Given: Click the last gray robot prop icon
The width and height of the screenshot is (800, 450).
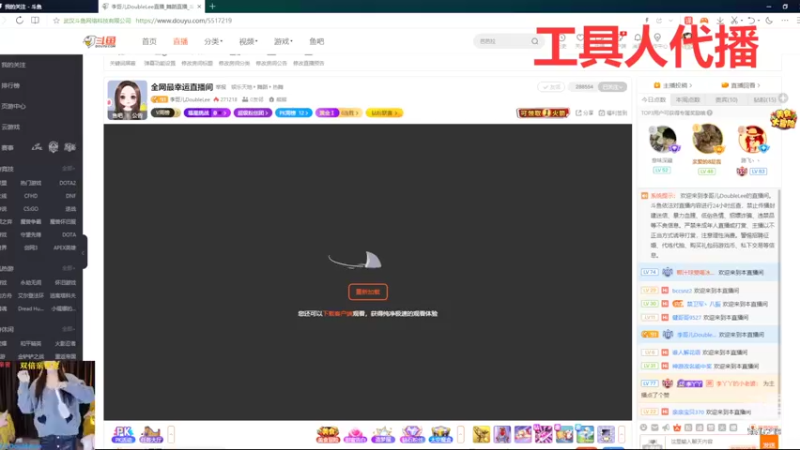Looking at the screenshot, I should click(606, 434).
